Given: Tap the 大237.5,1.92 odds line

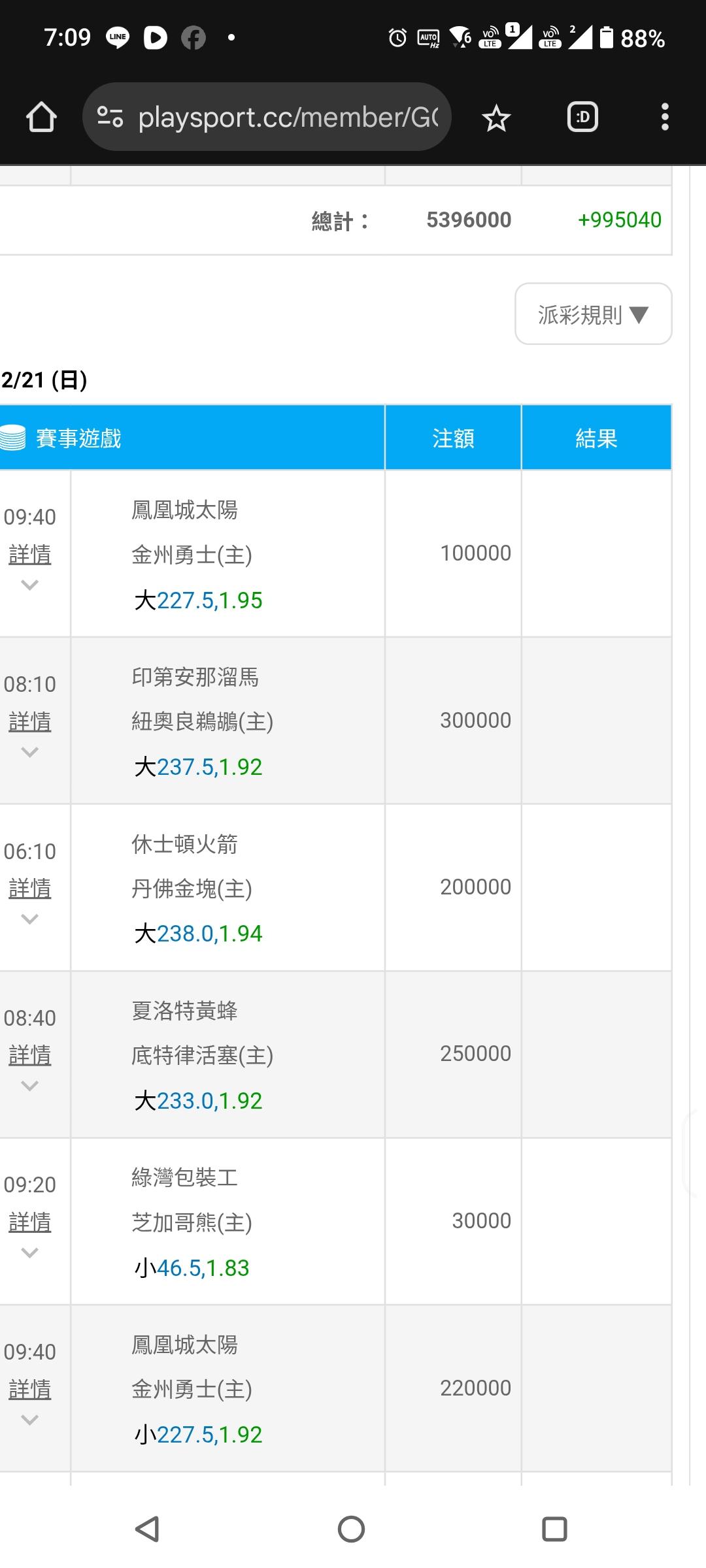Looking at the screenshot, I should 198,767.
